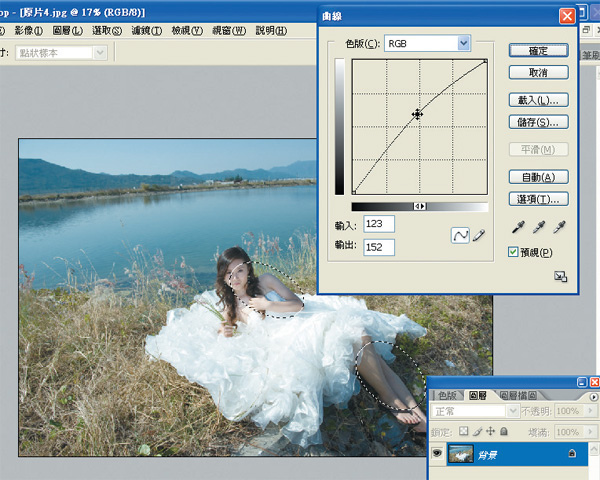Click the 平滑(M) smooth button
600x480 pixels.
point(538,149)
